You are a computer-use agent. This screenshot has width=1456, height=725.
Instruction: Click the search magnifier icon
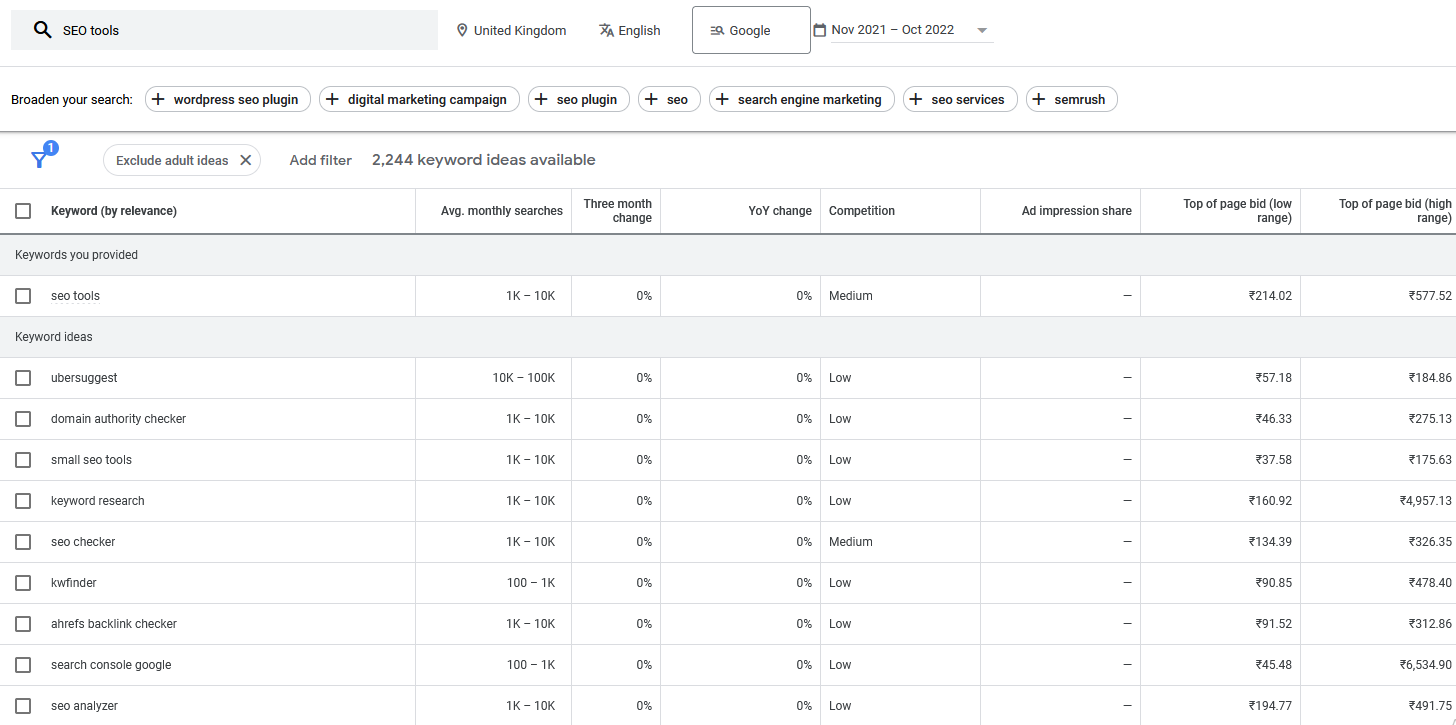click(x=42, y=30)
